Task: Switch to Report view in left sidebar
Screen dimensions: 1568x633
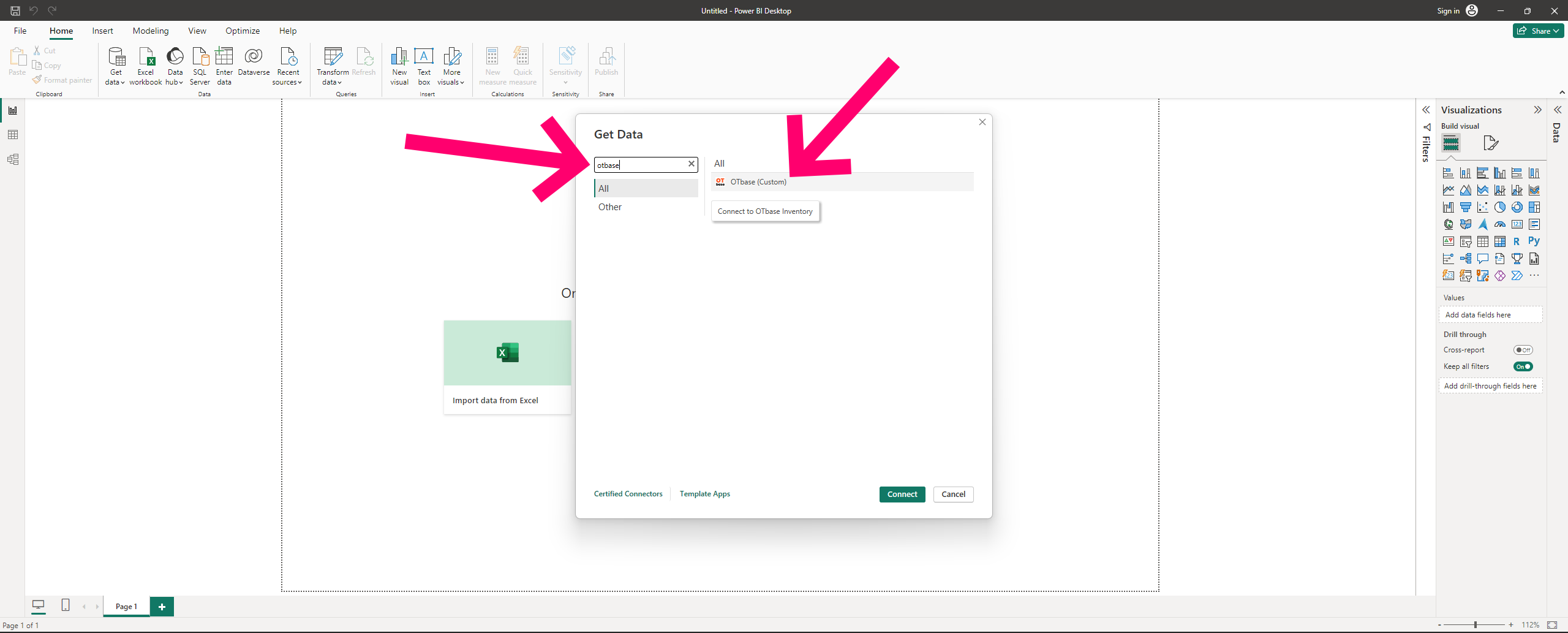Action: point(13,110)
